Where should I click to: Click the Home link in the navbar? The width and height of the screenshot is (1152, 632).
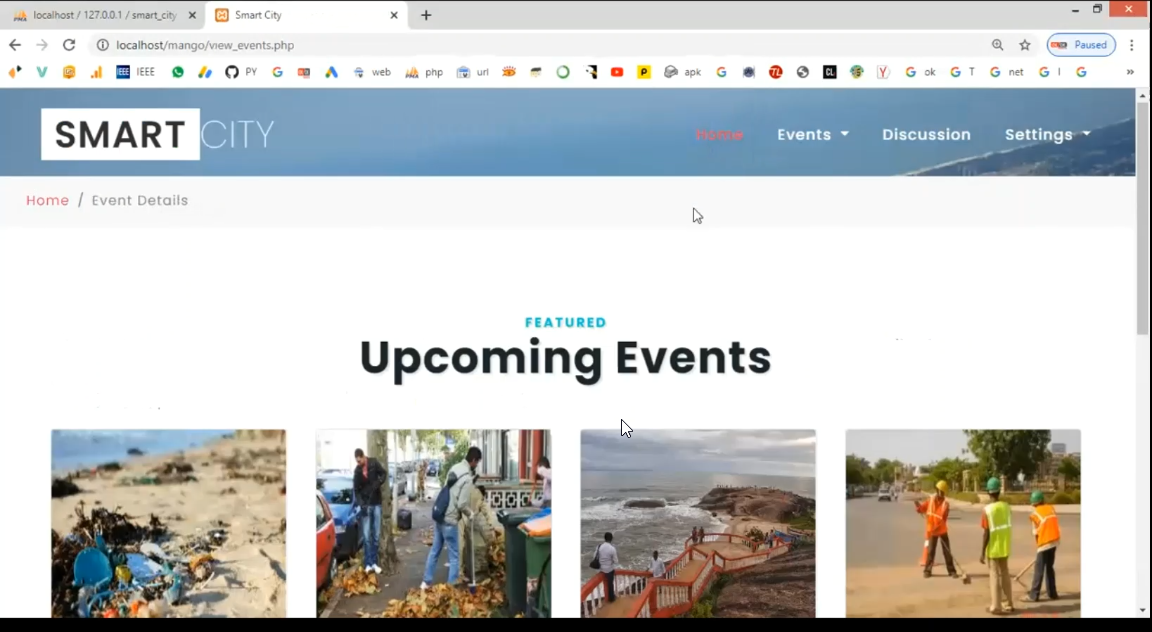pos(719,134)
